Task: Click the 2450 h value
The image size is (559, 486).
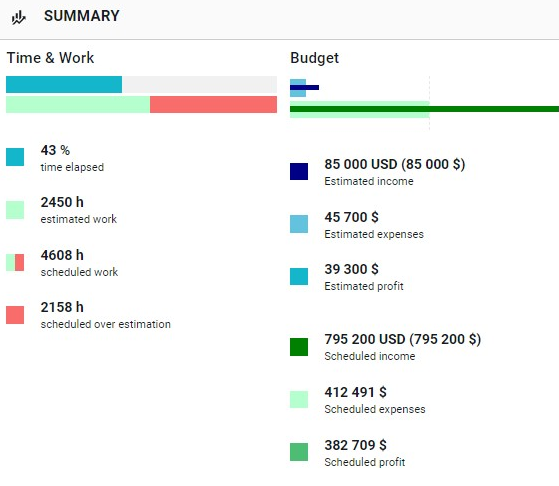Action: click(x=62, y=202)
